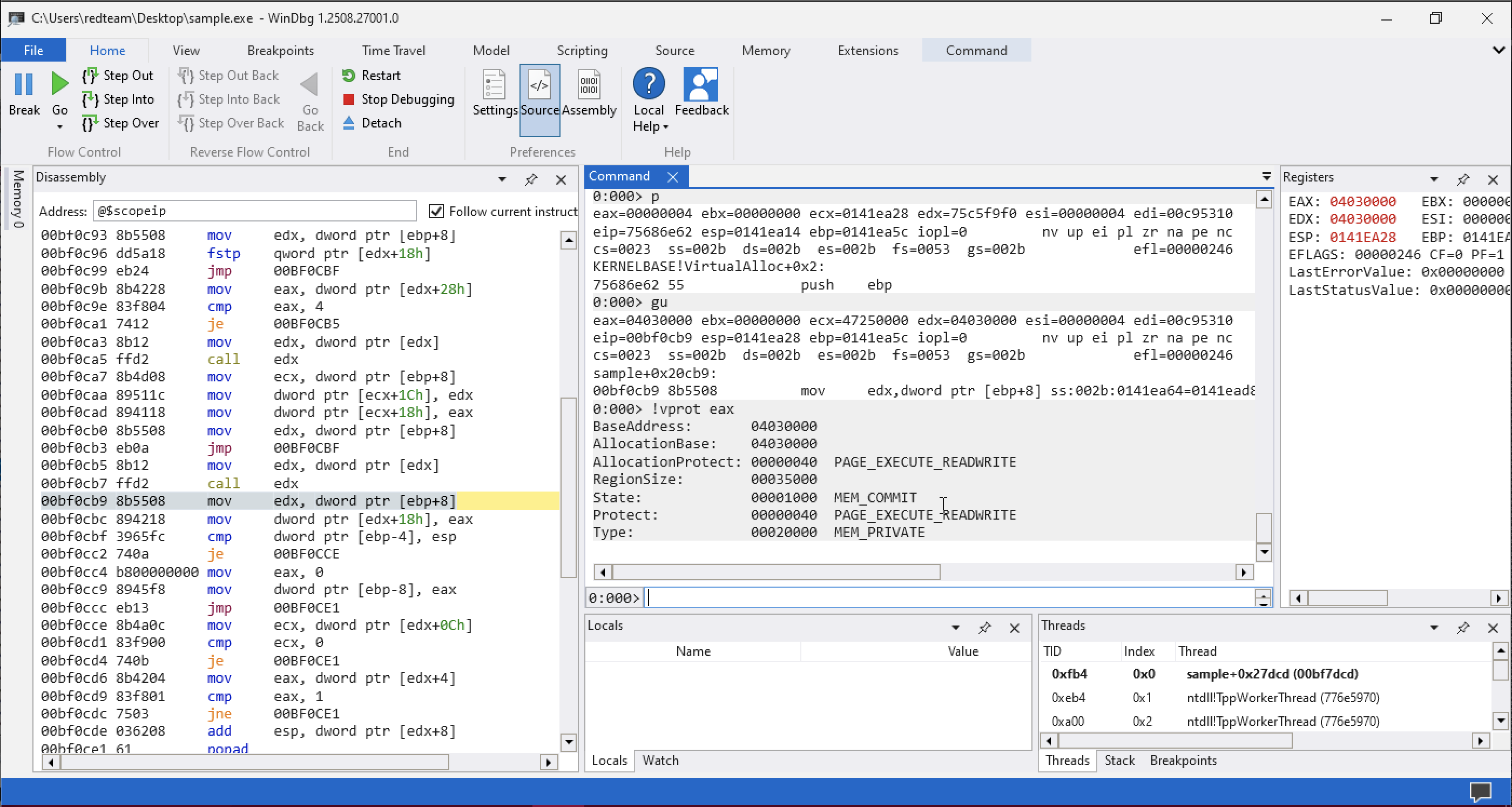
Task: Switch to the bottom Breakpoints tab
Action: (1183, 760)
